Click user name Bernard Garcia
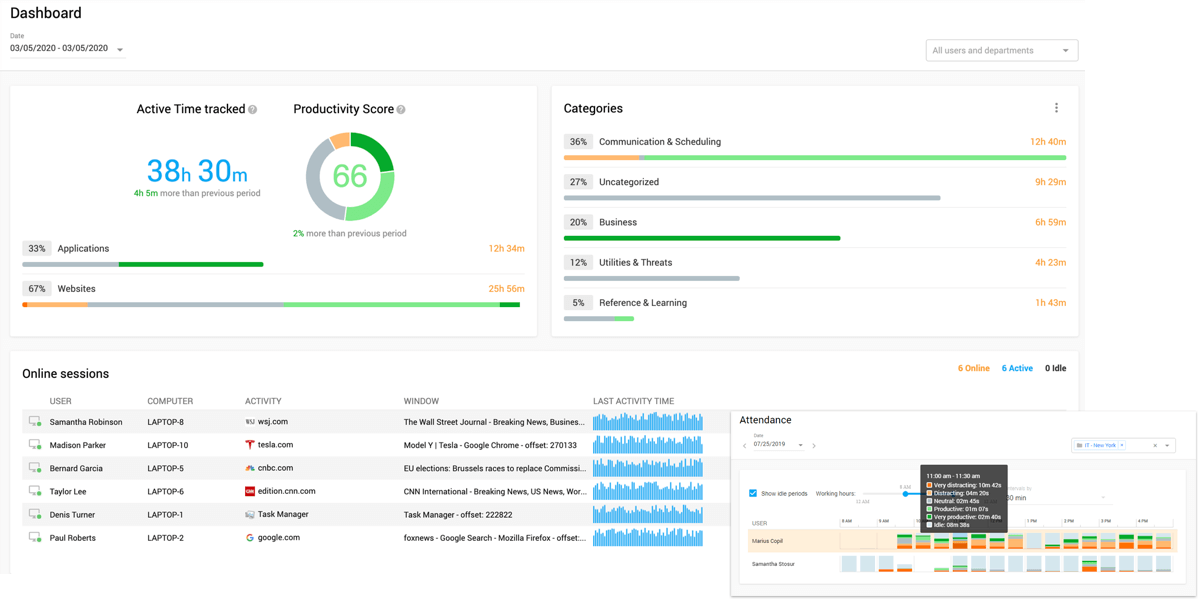 pos(77,468)
